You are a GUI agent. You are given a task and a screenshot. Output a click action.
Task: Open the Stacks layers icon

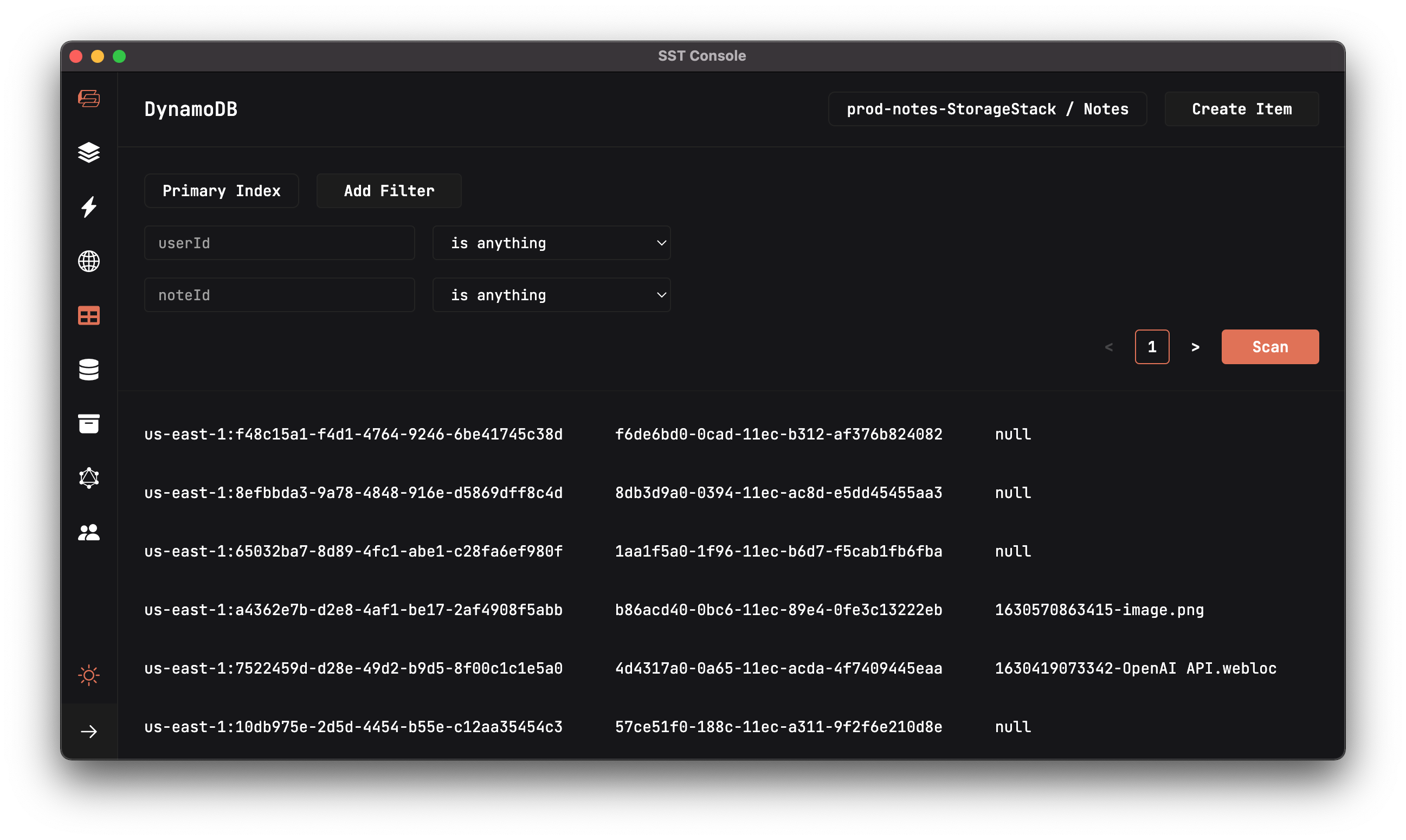coord(89,153)
